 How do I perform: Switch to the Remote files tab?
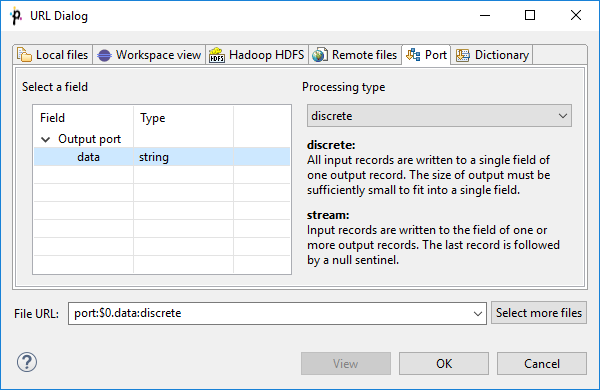(x=355, y=55)
